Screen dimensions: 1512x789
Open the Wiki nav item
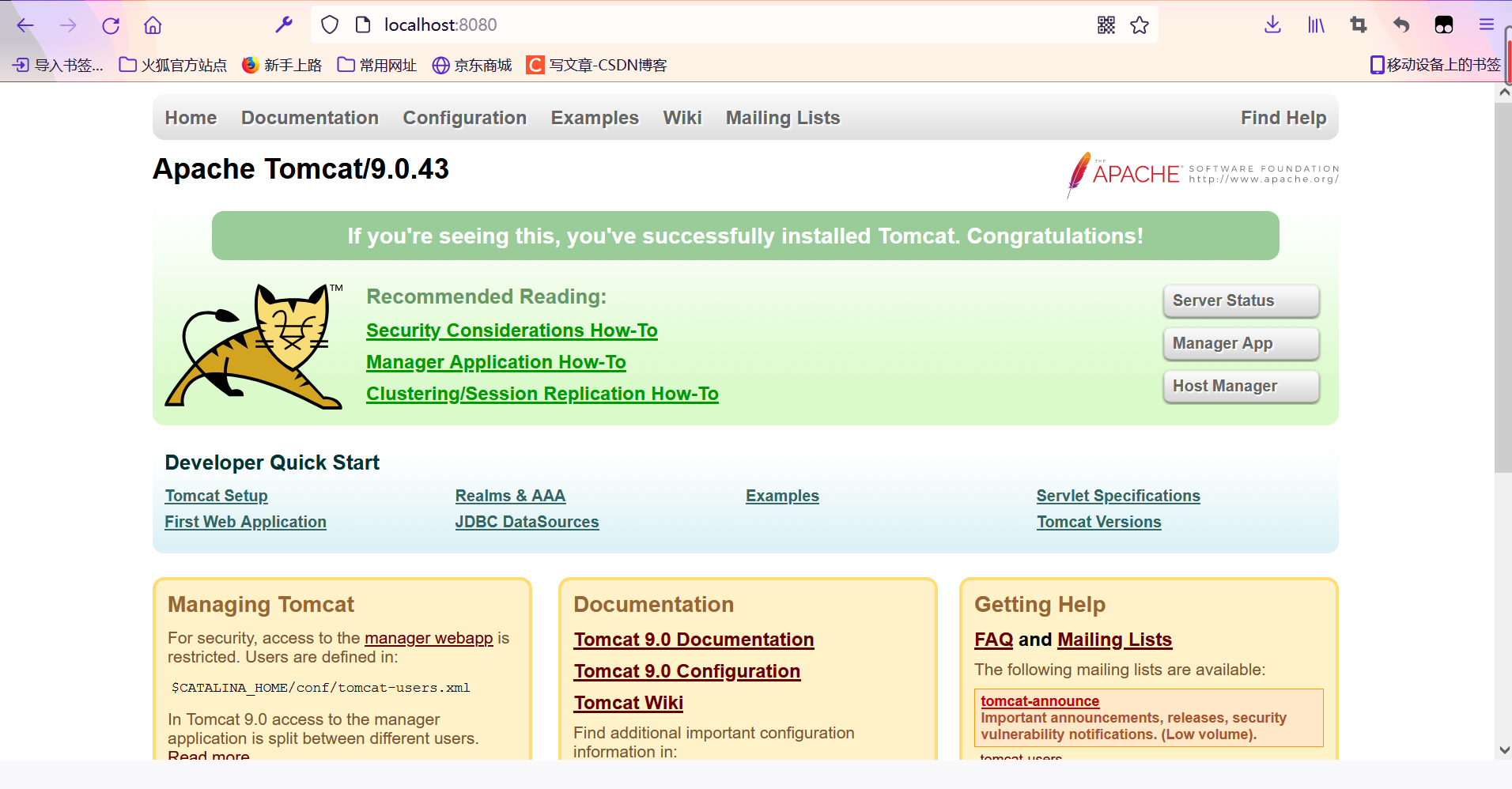coord(682,118)
